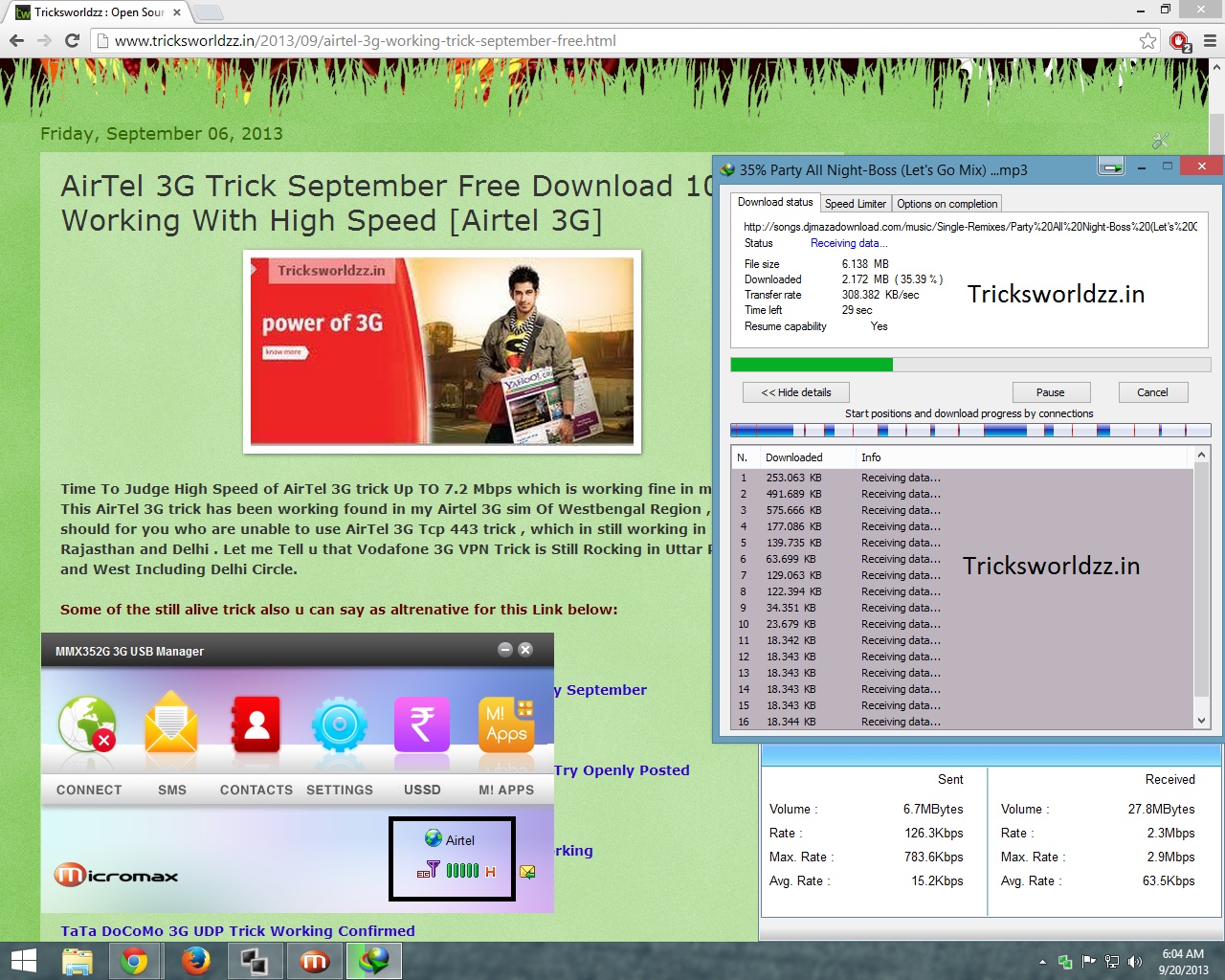Click the connections list down scroll arrow
The width and height of the screenshot is (1225, 980).
(x=1202, y=721)
